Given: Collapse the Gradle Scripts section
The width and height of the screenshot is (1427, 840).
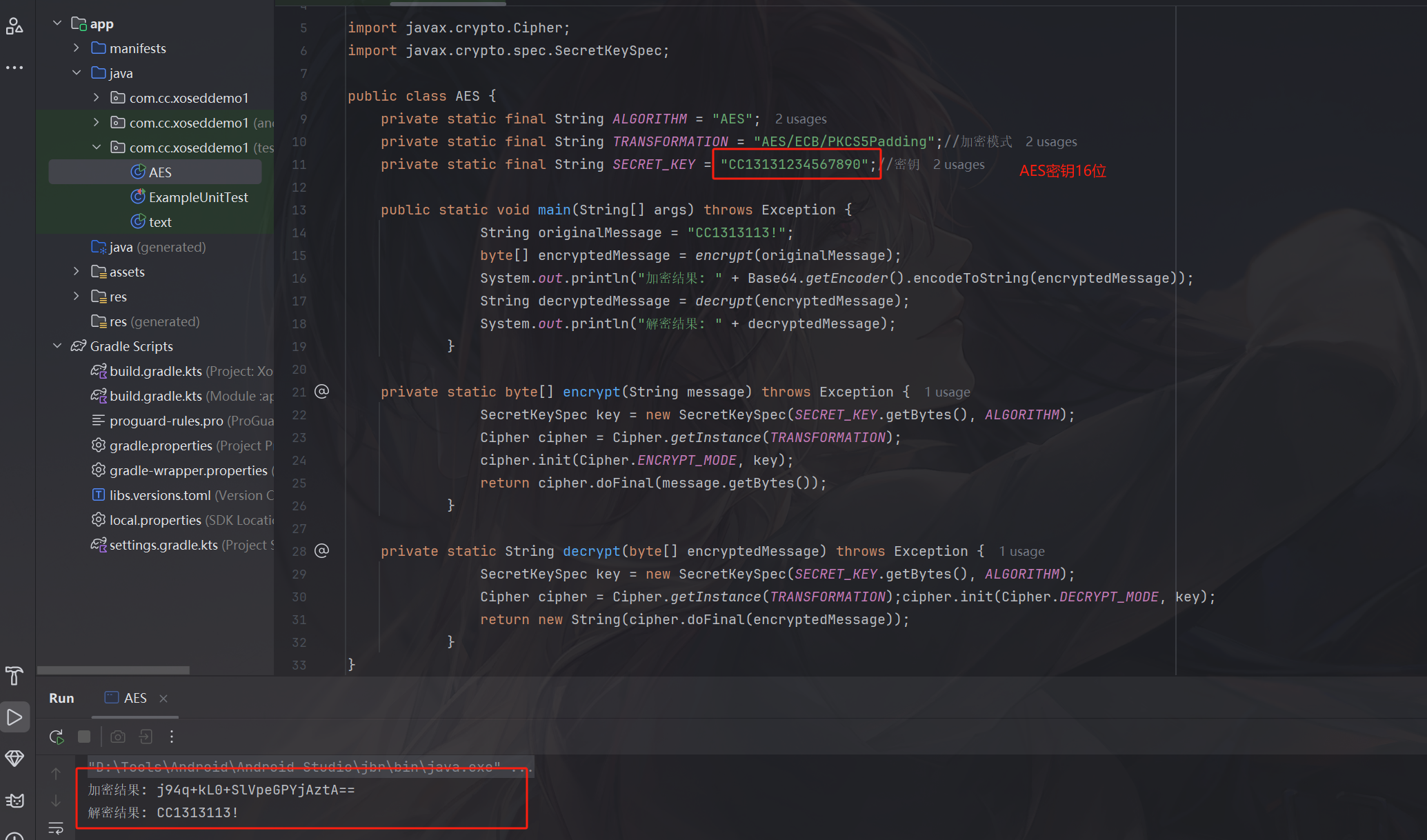Looking at the screenshot, I should click(57, 346).
